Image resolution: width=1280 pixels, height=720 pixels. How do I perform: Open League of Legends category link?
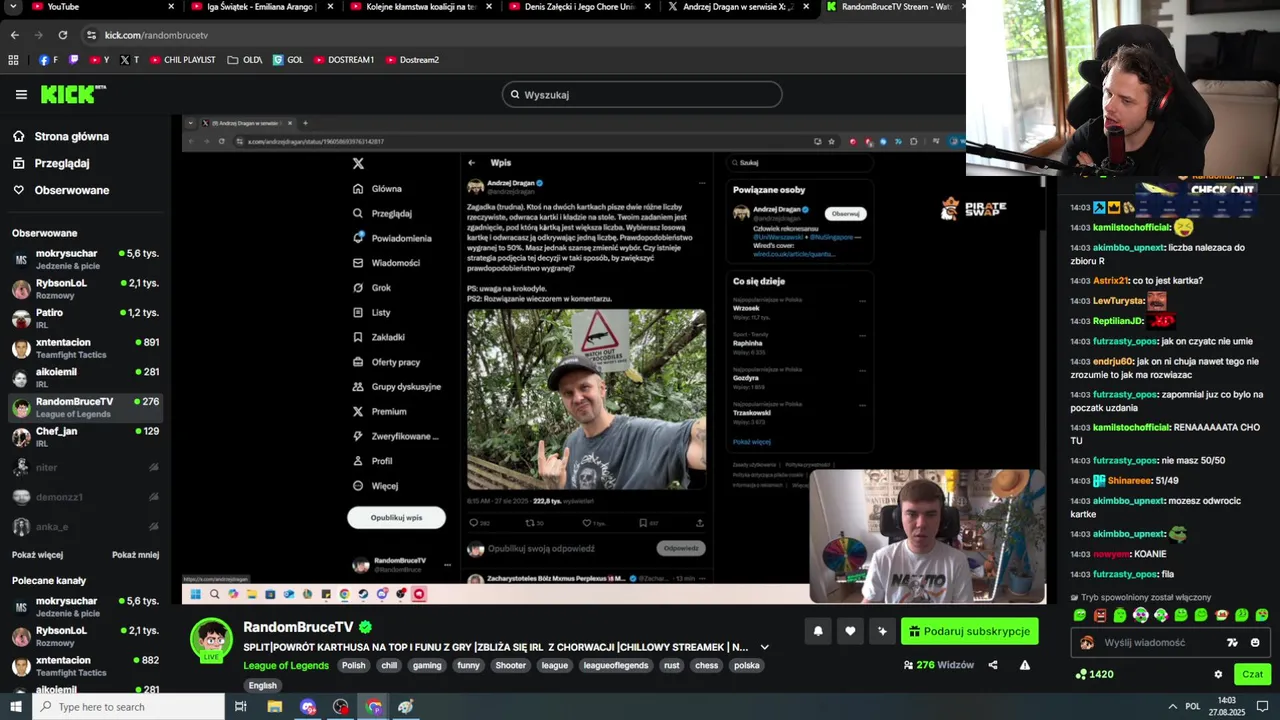286,665
